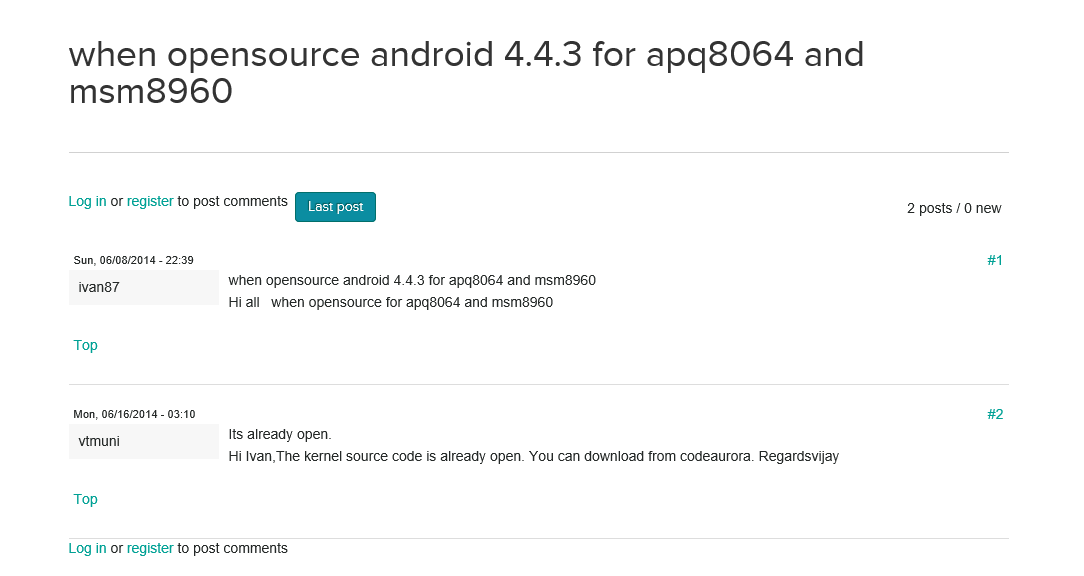This screenshot has width=1084, height=576.
Task: Open the Log in link beside Last post
Action: (87, 201)
